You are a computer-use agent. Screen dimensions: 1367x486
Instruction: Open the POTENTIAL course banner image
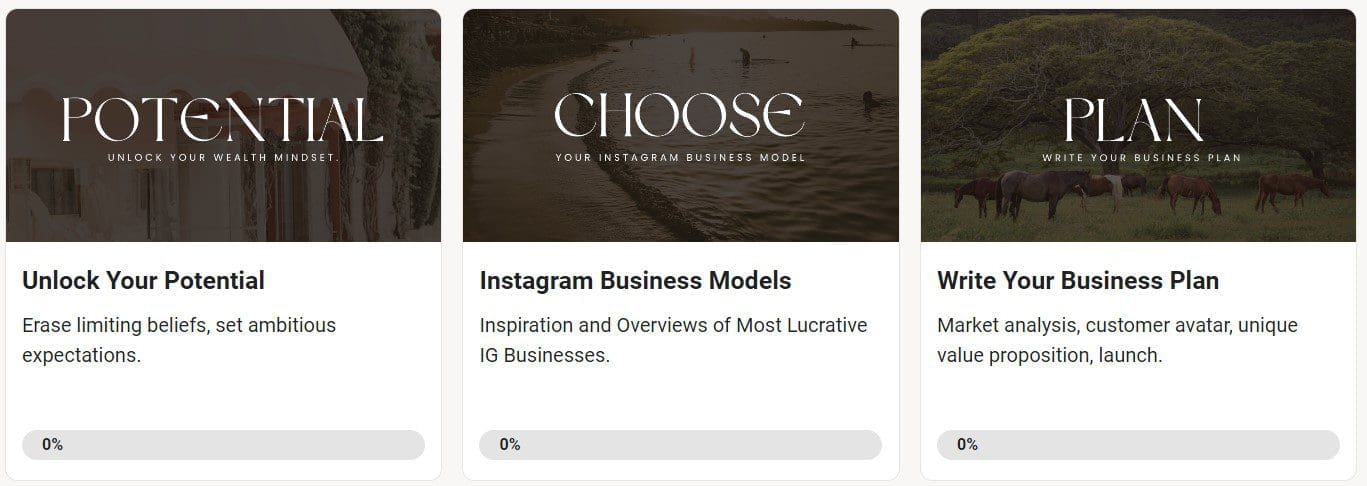(223, 125)
